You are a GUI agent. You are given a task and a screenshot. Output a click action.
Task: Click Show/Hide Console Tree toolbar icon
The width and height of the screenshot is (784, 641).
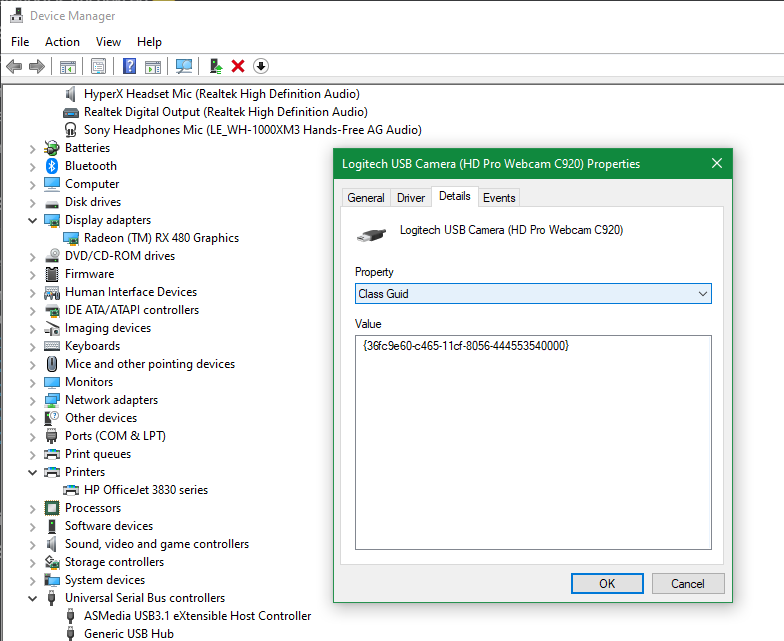coord(68,66)
